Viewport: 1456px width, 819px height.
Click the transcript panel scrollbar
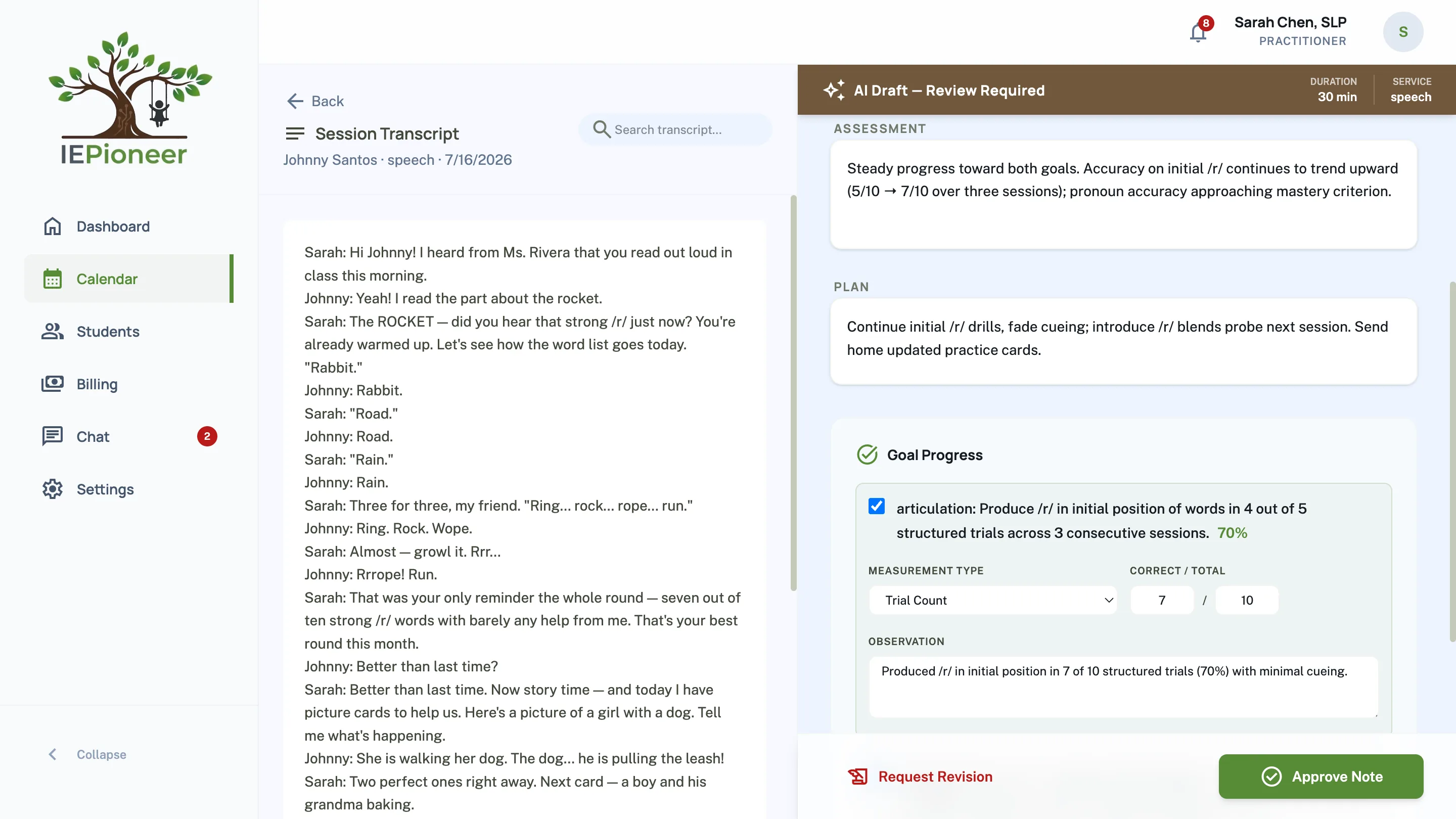pyautogui.click(x=794, y=393)
